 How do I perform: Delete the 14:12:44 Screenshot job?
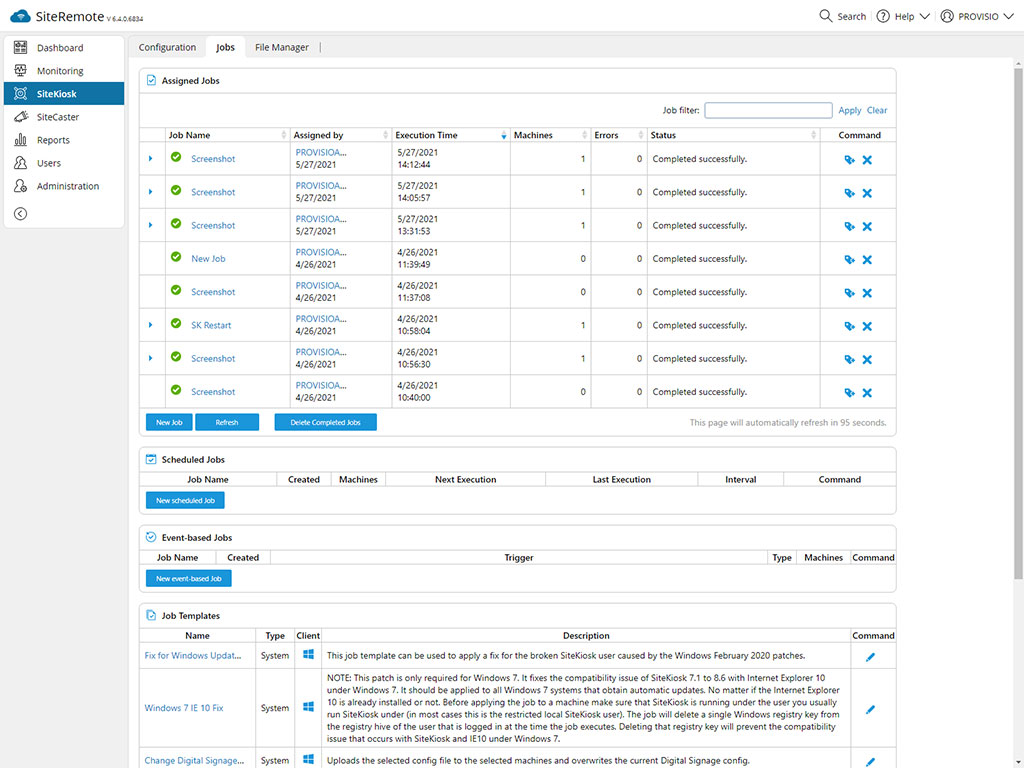tap(867, 159)
